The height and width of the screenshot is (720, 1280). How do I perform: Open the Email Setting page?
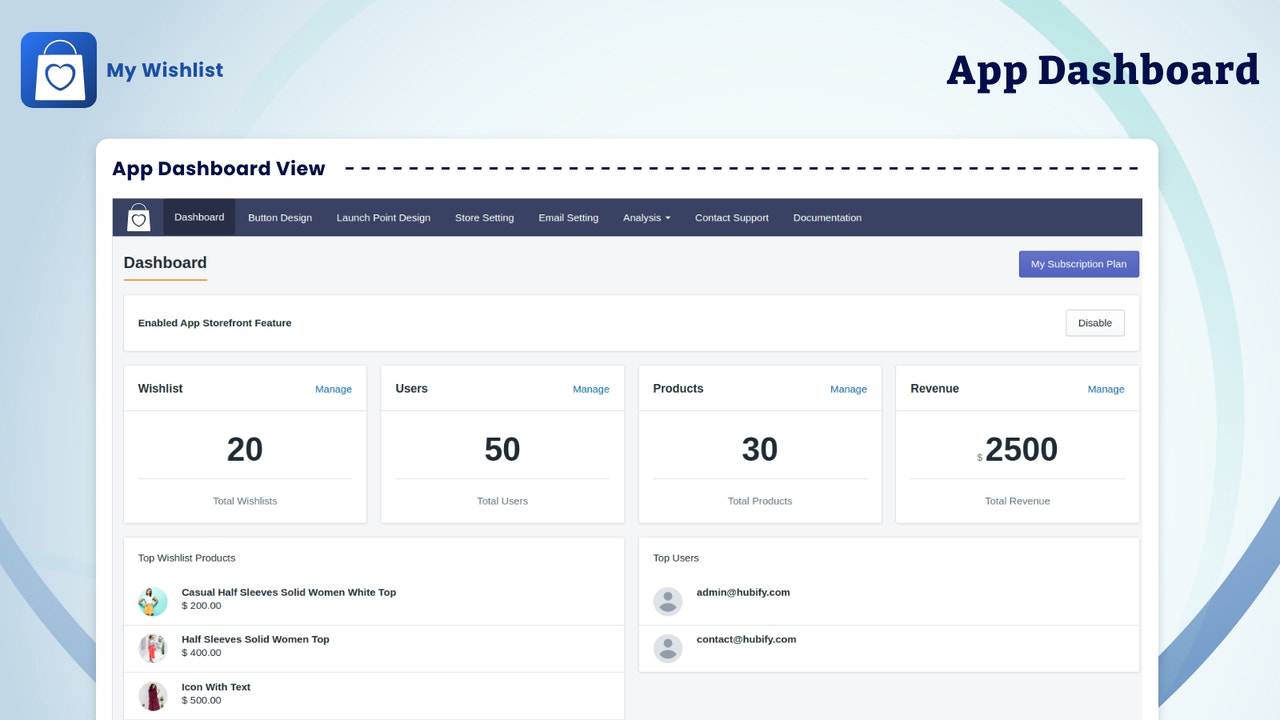(568, 217)
